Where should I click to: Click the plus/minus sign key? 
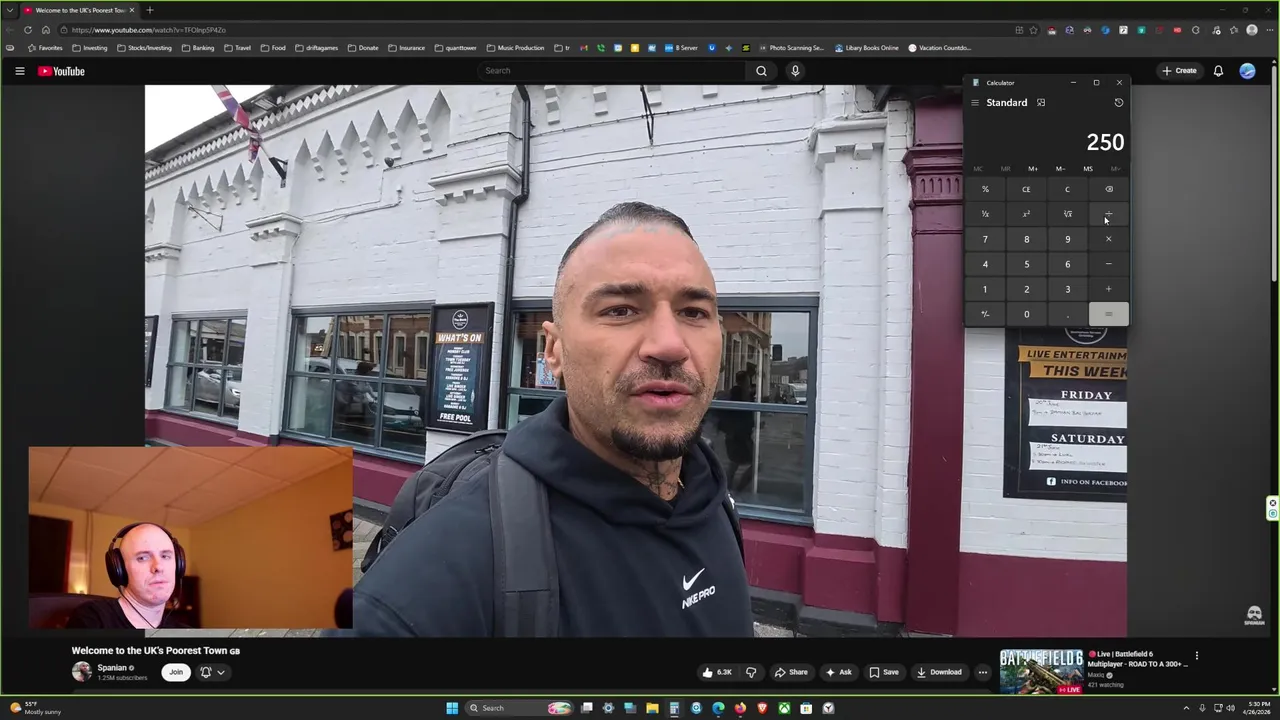985,314
